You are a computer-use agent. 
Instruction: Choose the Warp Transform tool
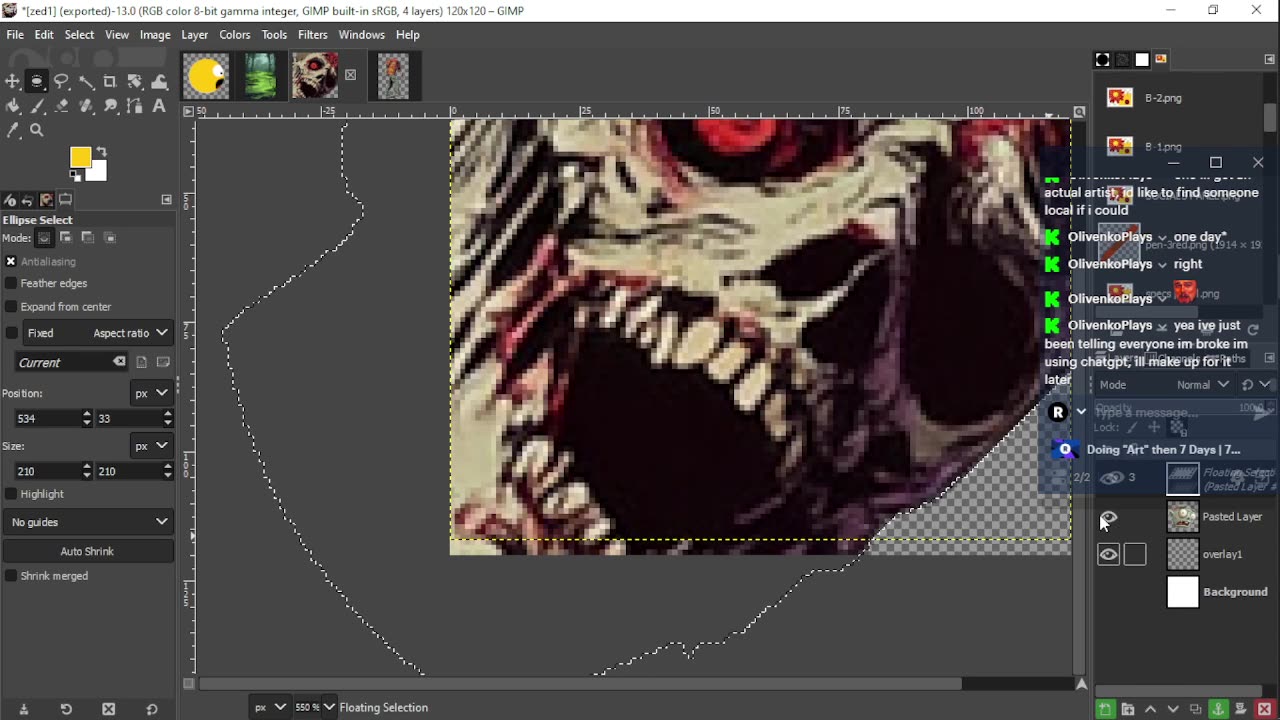click(159, 82)
